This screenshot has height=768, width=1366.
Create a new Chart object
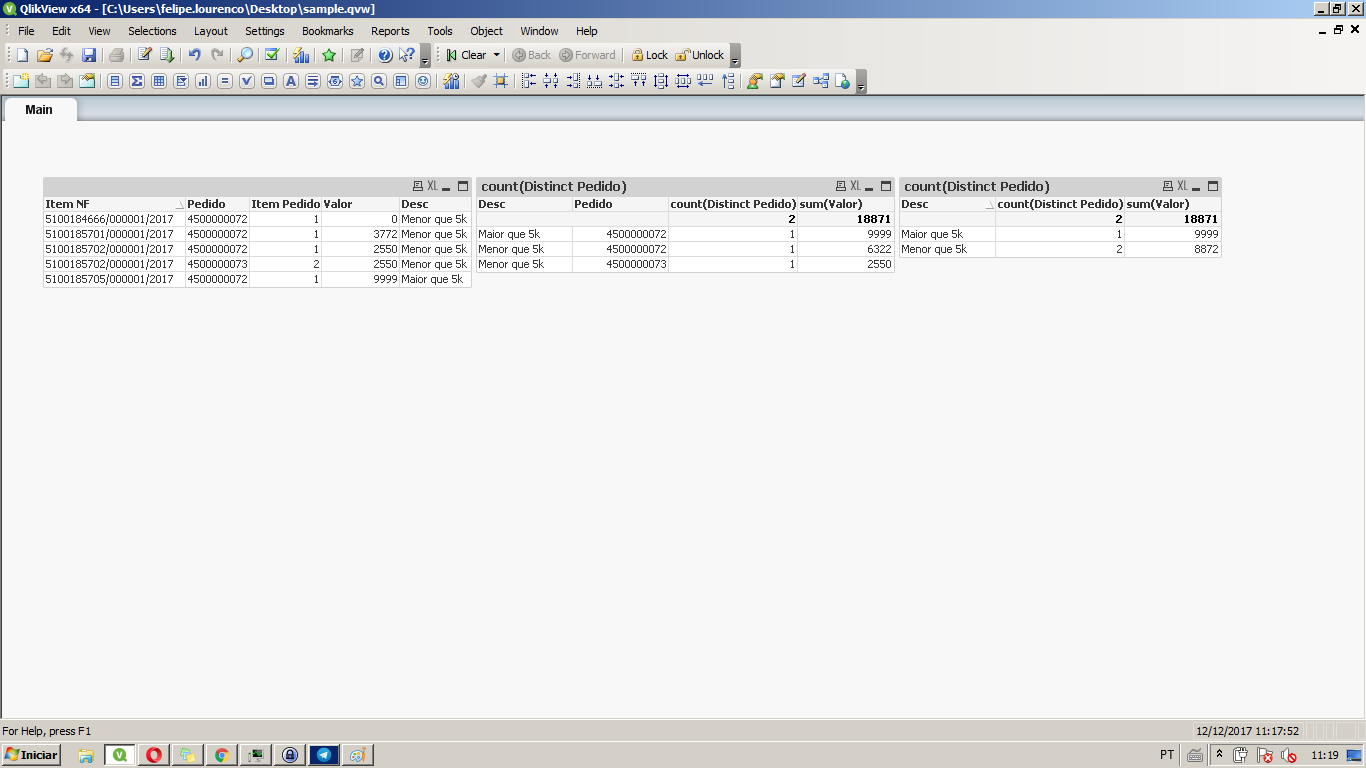tap(203, 81)
